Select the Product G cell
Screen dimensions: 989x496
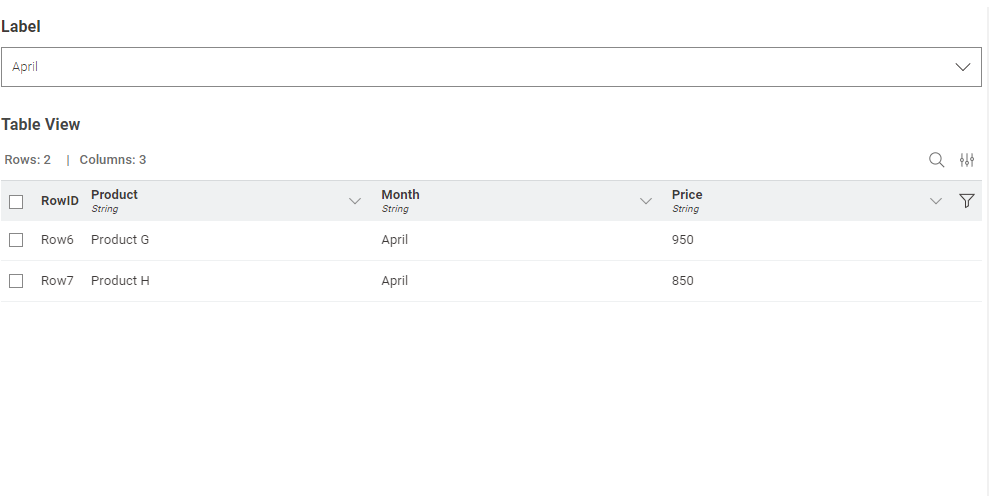tap(120, 240)
